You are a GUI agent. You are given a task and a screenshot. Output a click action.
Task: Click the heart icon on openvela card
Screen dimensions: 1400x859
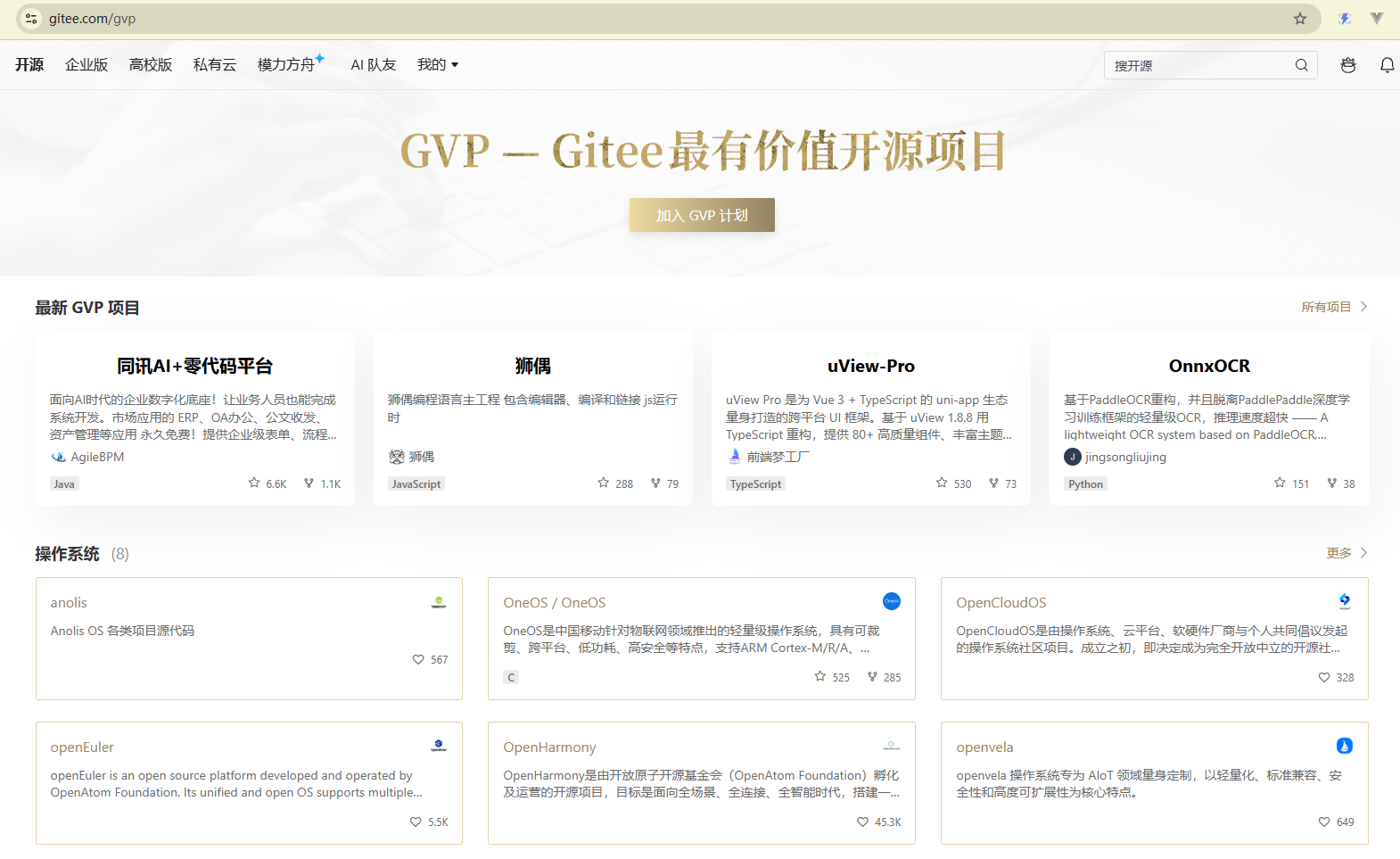click(1324, 822)
